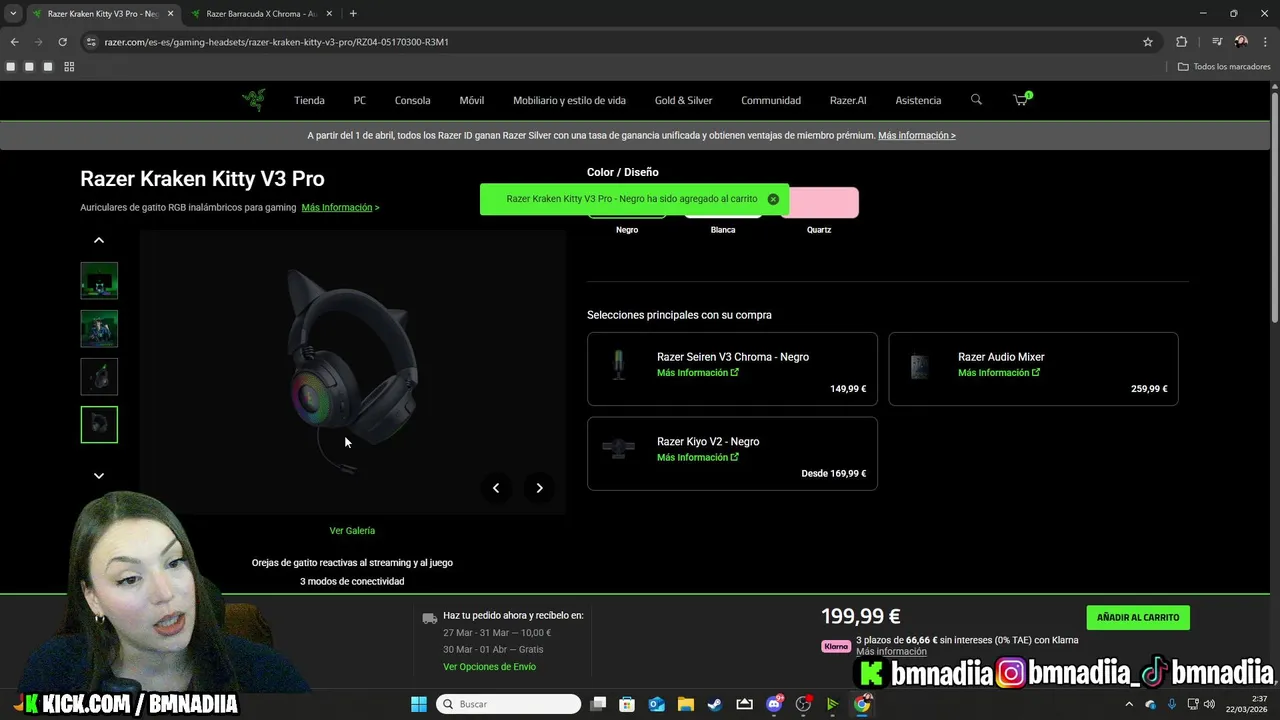Open the Chrome three-dot menu
Viewport: 1280px width, 720px height.
[x=1265, y=42]
